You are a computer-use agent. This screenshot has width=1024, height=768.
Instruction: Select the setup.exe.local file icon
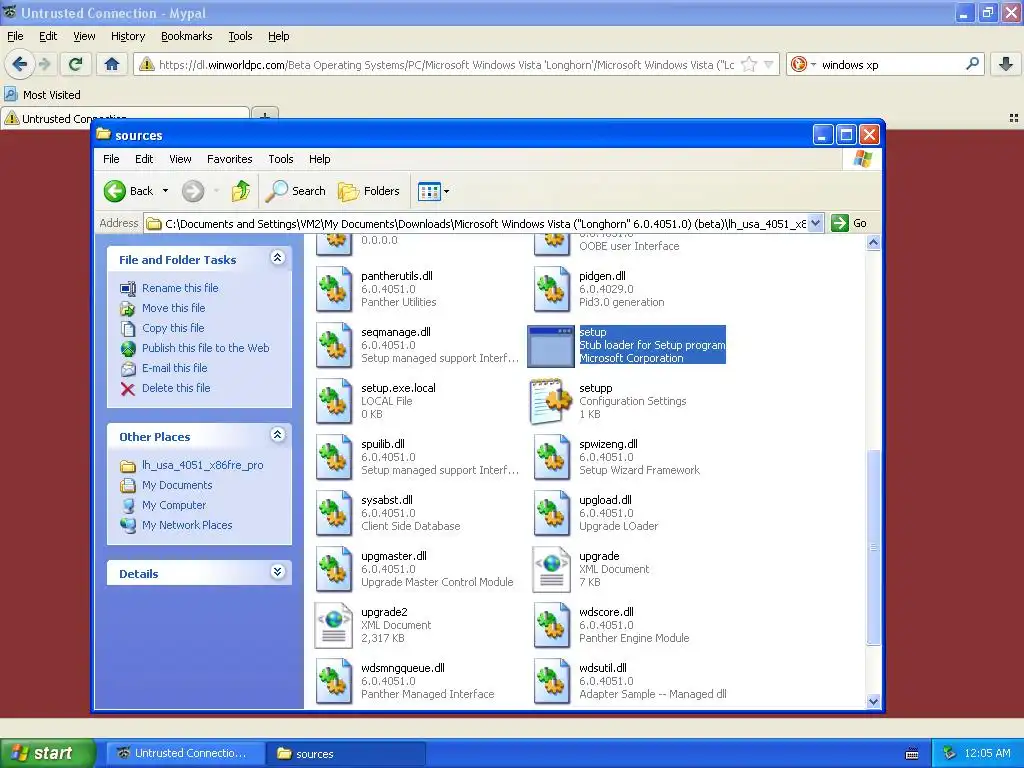coord(334,401)
